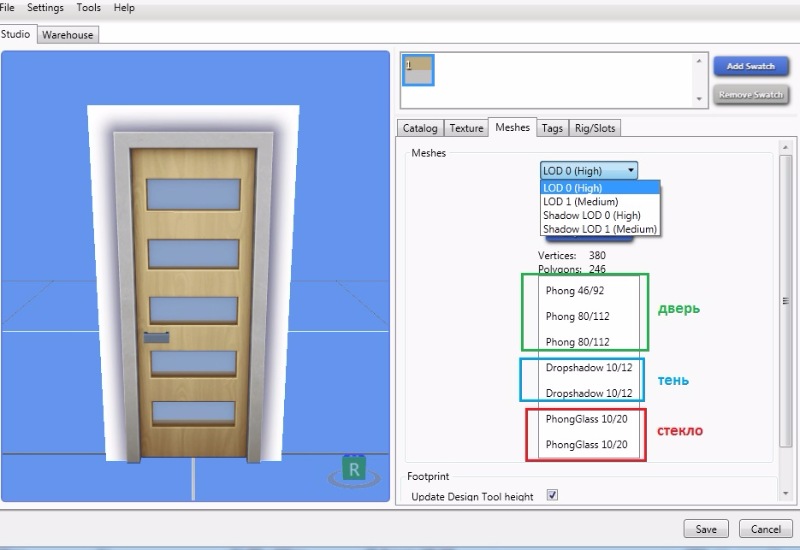
Task: Open the Rig/Slots tab
Action: pyautogui.click(x=595, y=128)
